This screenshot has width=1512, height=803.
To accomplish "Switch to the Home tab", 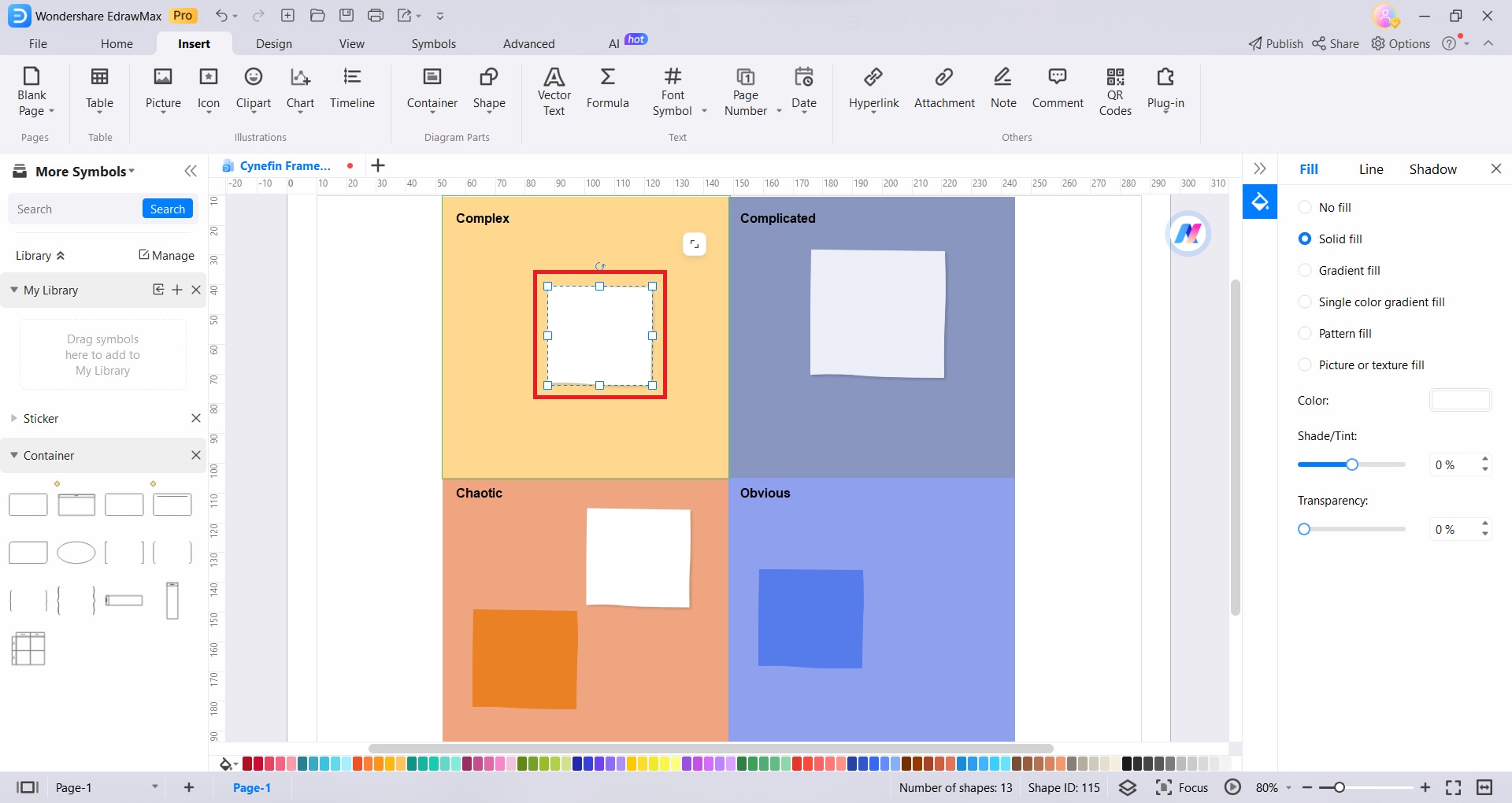I will [x=117, y=44].
